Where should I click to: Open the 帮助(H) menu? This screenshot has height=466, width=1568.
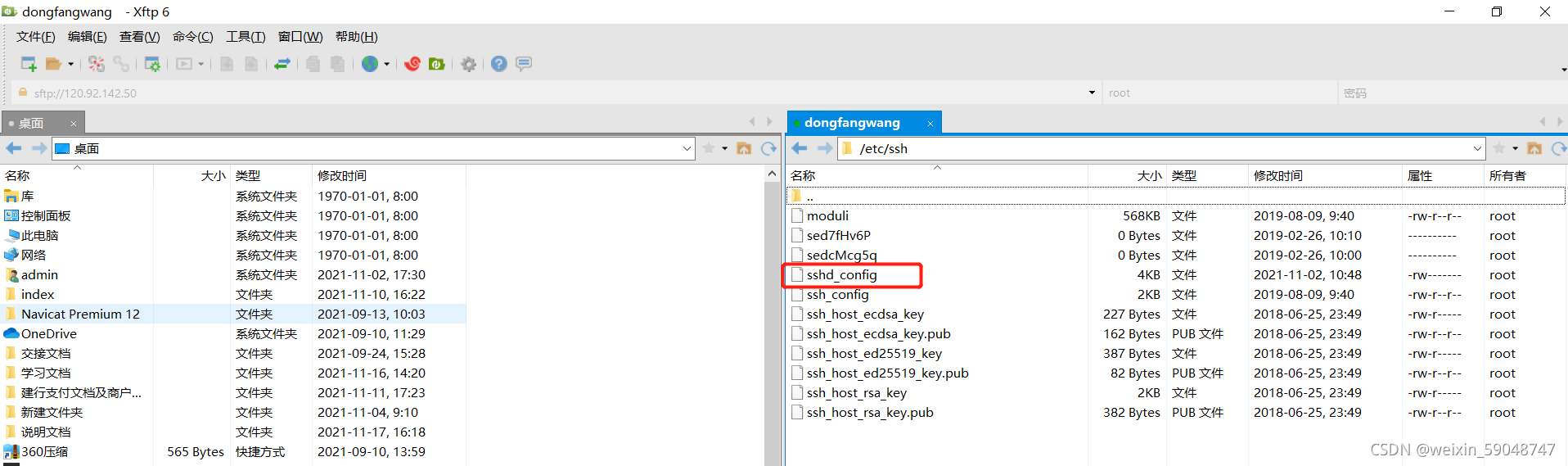[x=357, y=37]
